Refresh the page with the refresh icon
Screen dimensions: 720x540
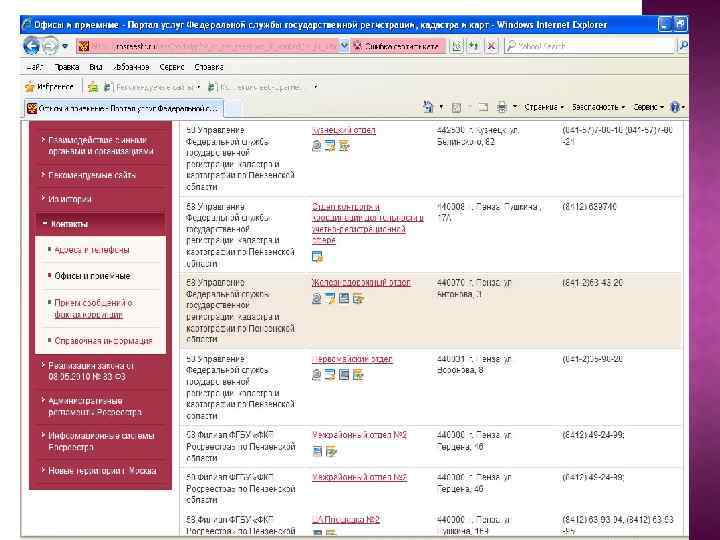[x=473, y=46]
